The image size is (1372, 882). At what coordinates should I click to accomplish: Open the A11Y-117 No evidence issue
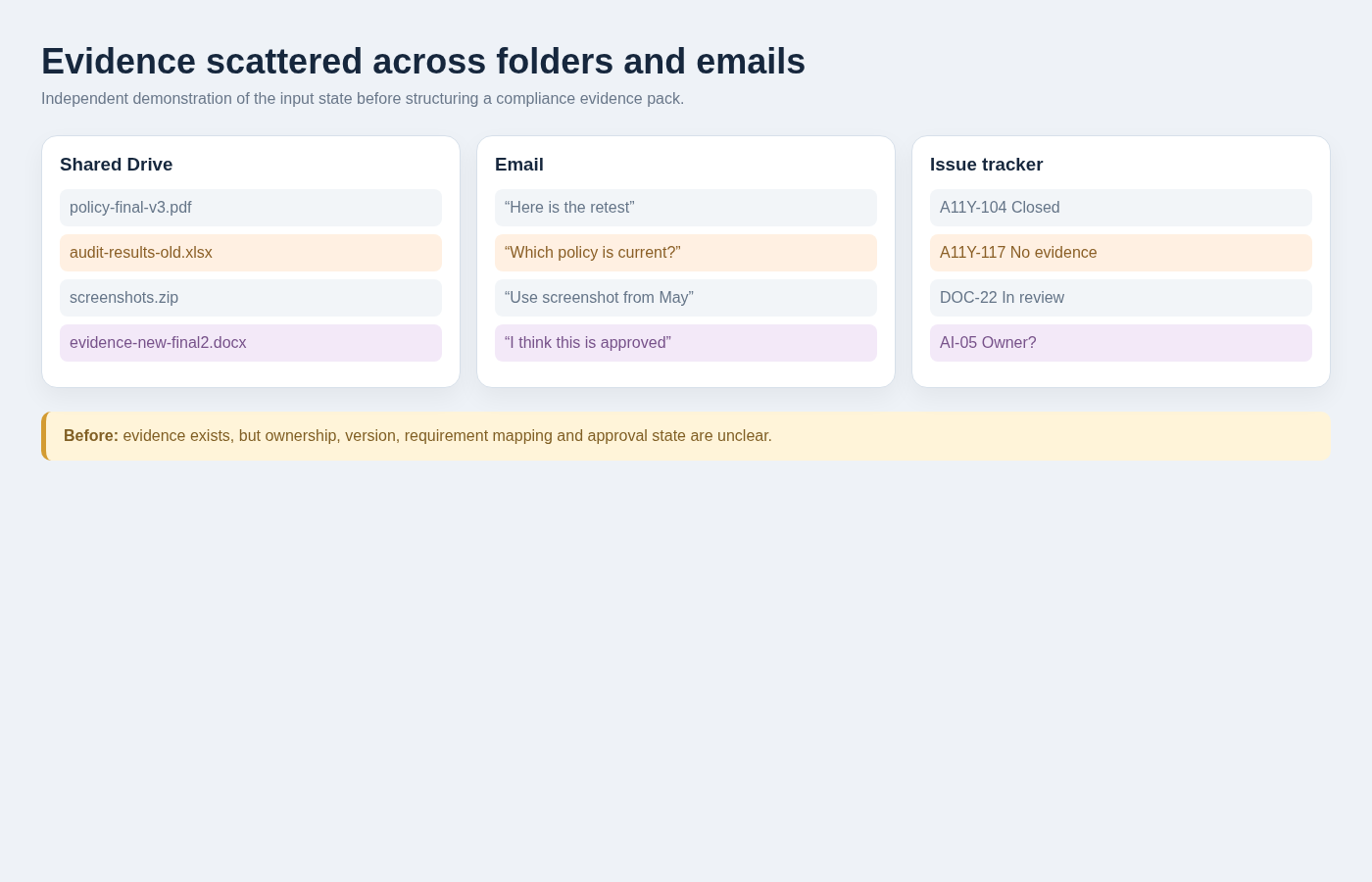[x=1121, y=253]
